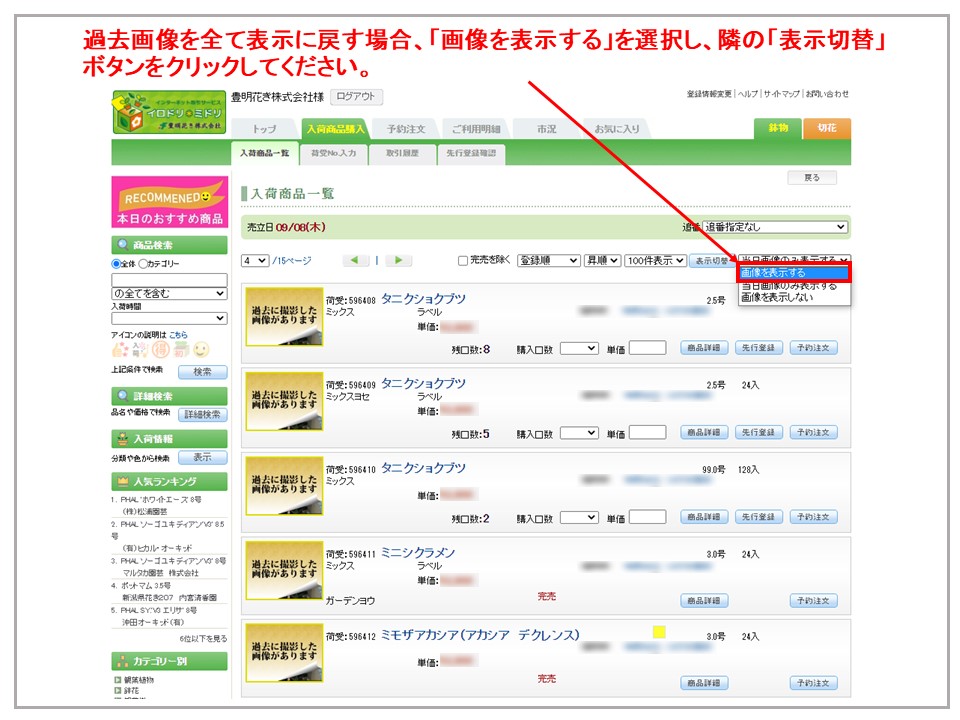The image size is (960, 720).
Task: Click the red 得 icon in the icon legend
Action: [160, 350]
